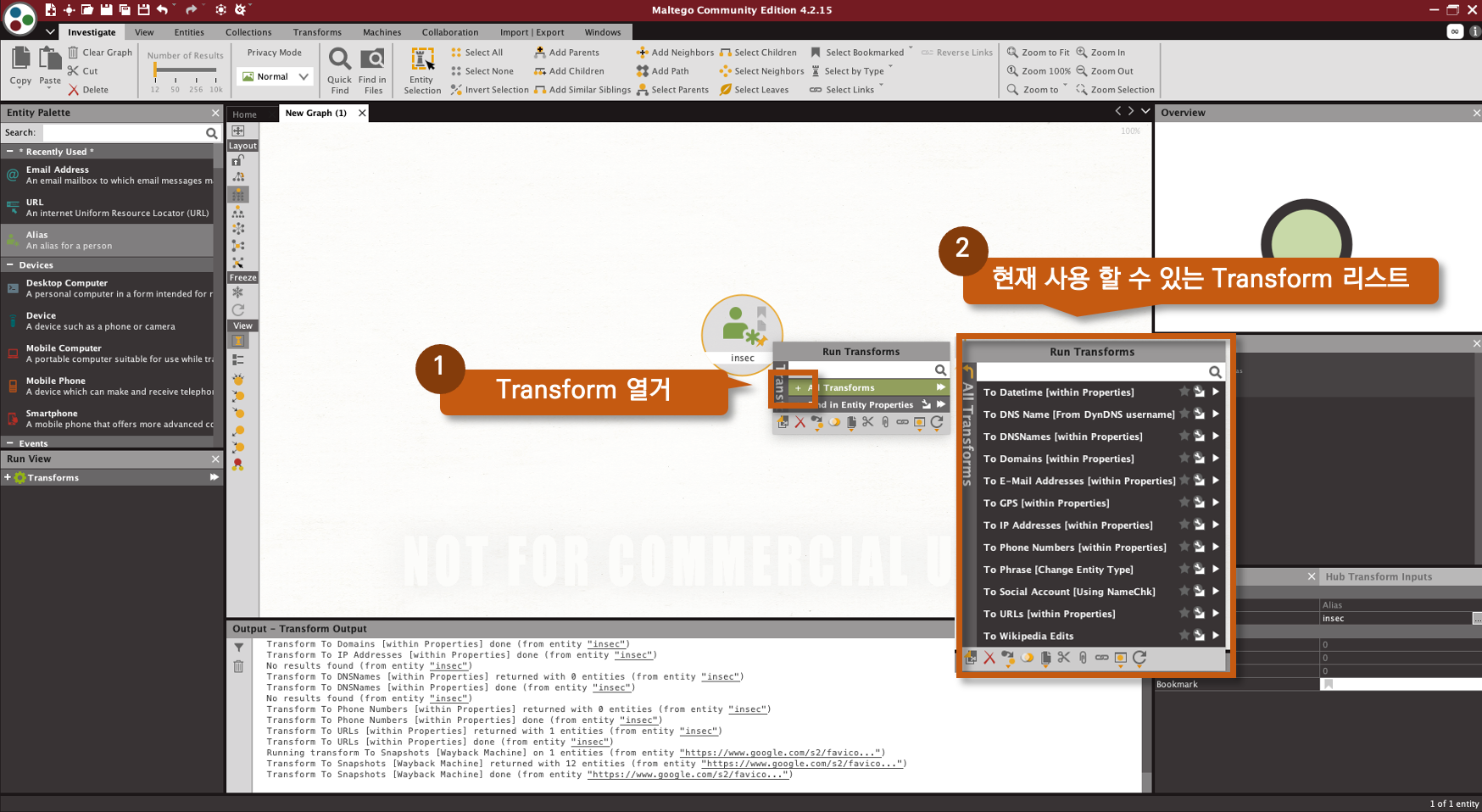
Task: Choose the Hierarchical layout icon
Action: coord(238,211)
